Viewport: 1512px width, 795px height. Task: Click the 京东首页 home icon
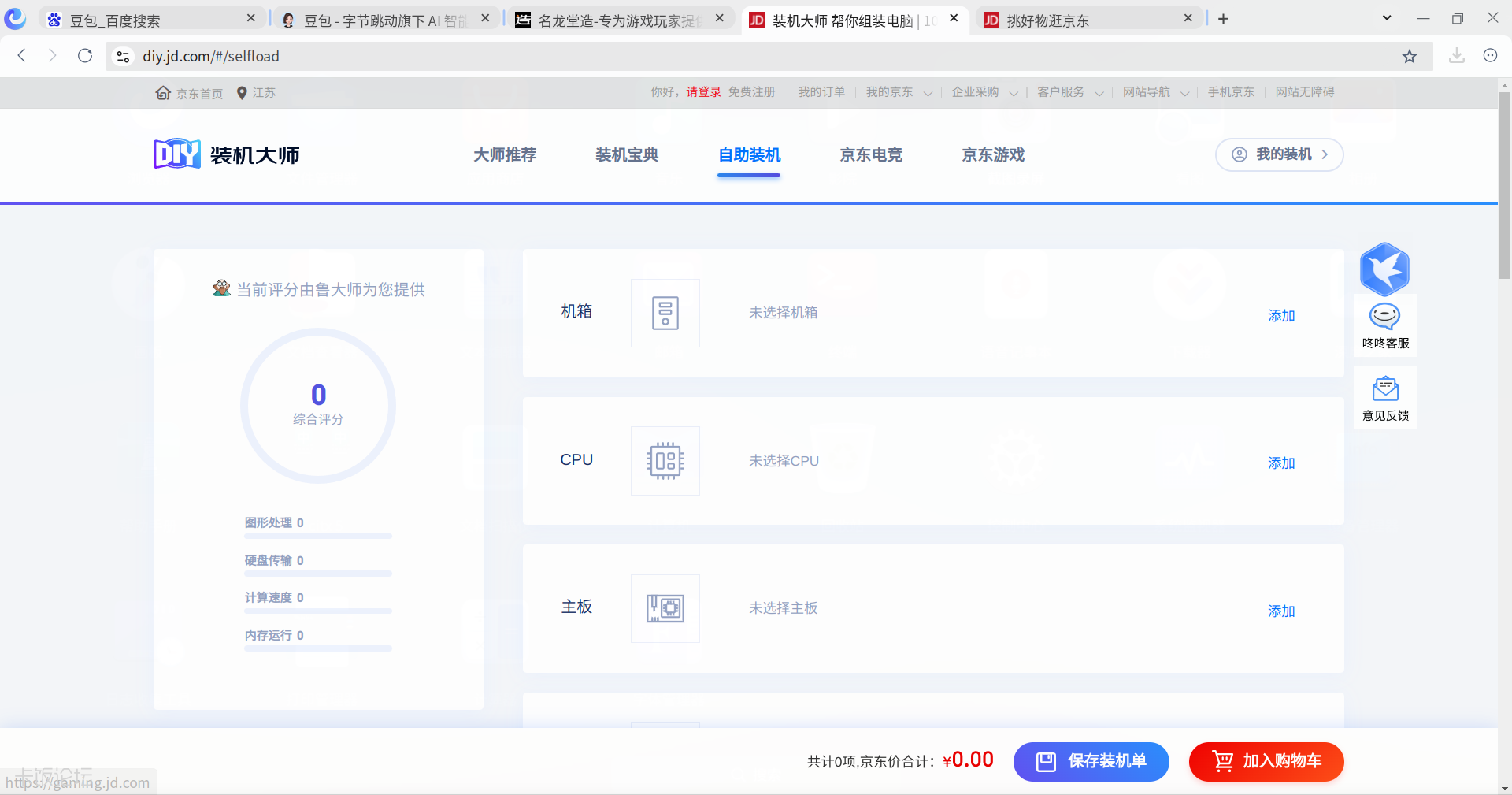(163, 93)
